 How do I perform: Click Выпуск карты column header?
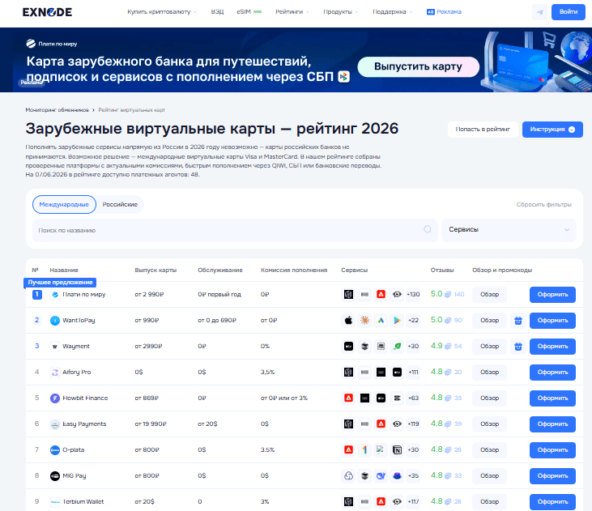pos(156,270)
